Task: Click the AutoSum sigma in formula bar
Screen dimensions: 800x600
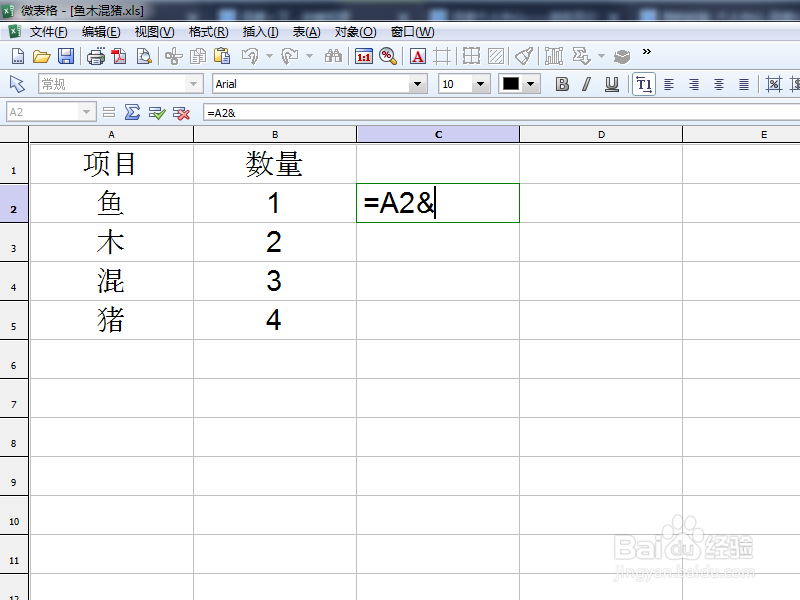Action: click(132, 112)
